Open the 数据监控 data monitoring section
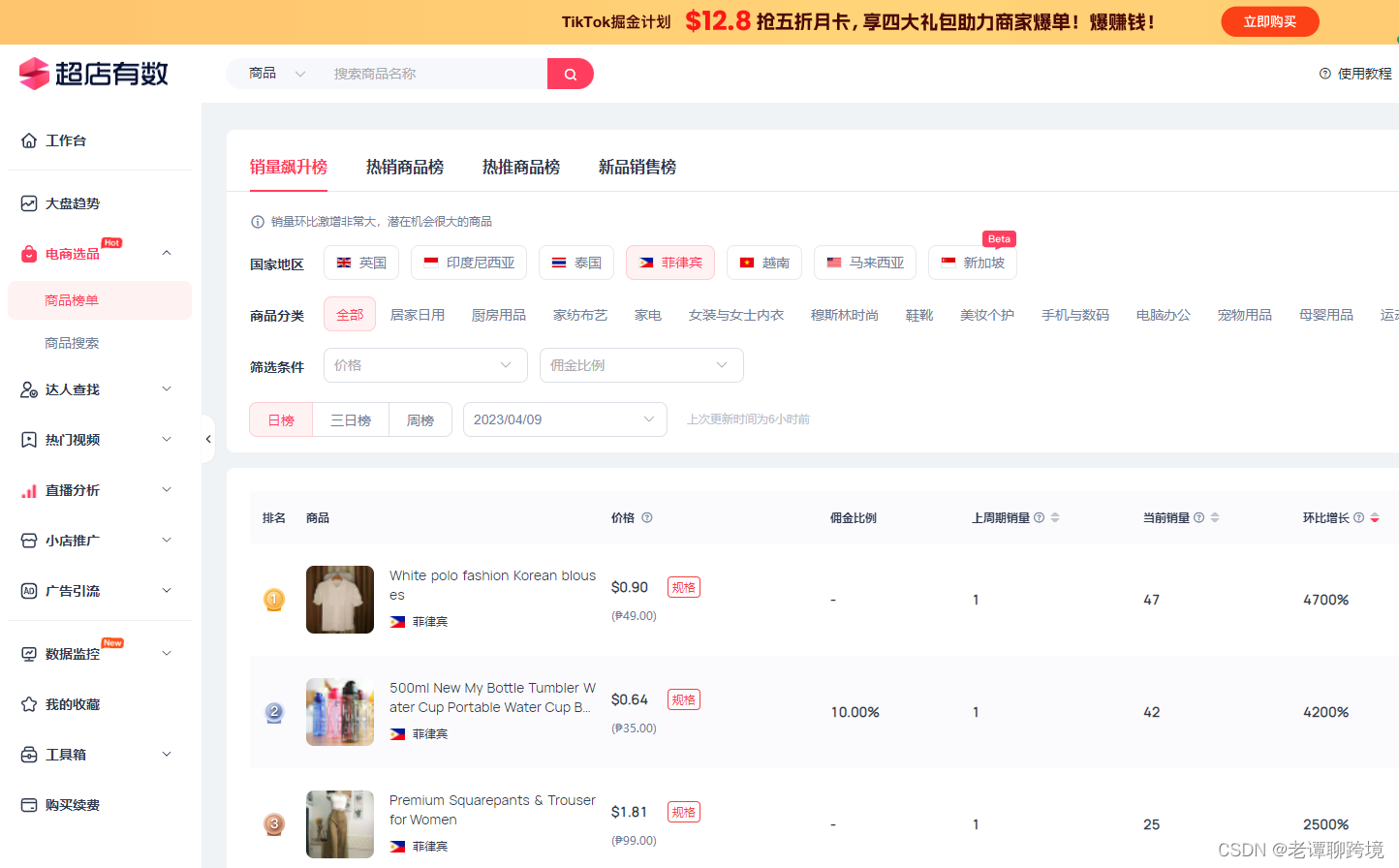1399x868 pixels. 73,653
